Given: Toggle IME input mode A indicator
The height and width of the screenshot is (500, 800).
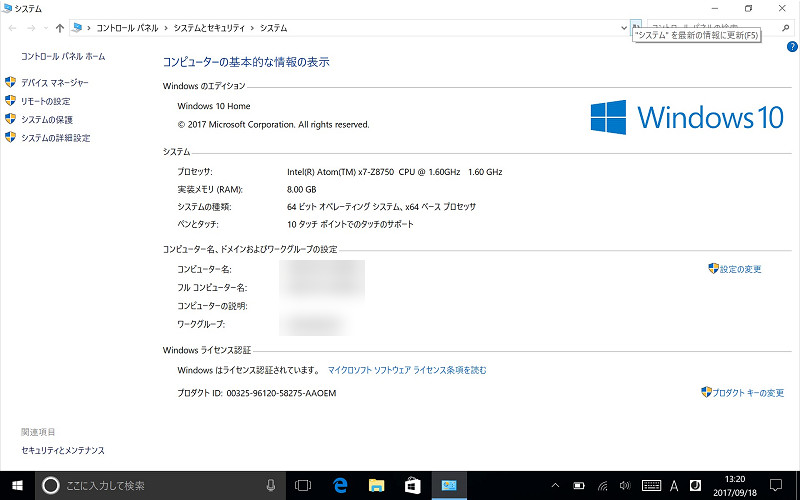Looking at the screenshot, I should point(674,485).
